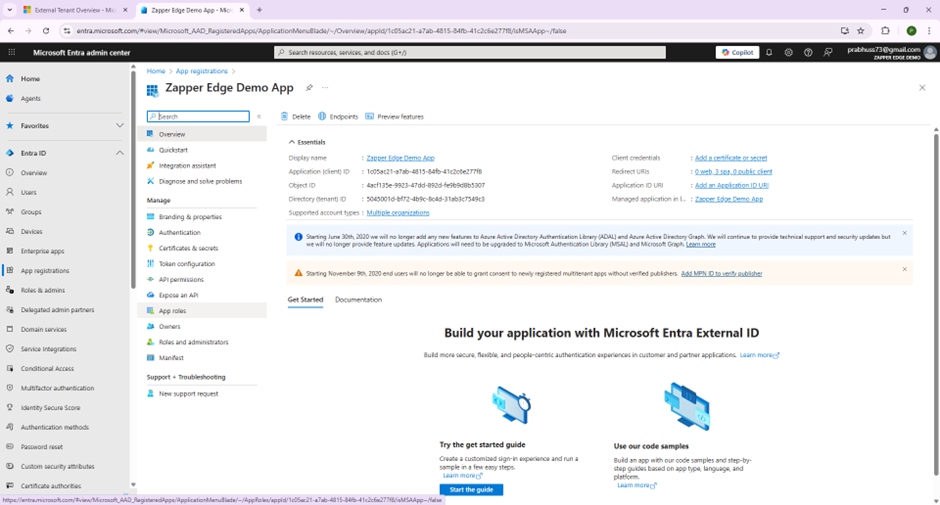The image size is (940, 505).
Task: Click the App registrations breadcrumb
Action: 201,71
